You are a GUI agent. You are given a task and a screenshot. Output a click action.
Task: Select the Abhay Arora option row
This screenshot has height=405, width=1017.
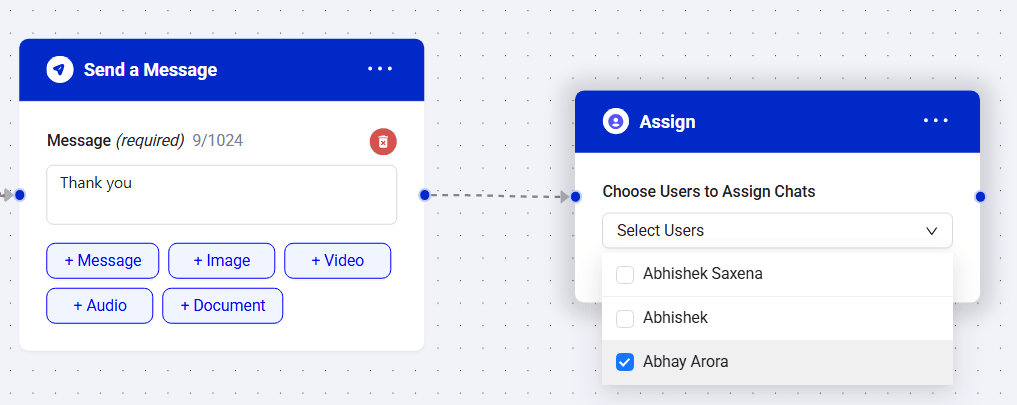click(x=777, y=362)
